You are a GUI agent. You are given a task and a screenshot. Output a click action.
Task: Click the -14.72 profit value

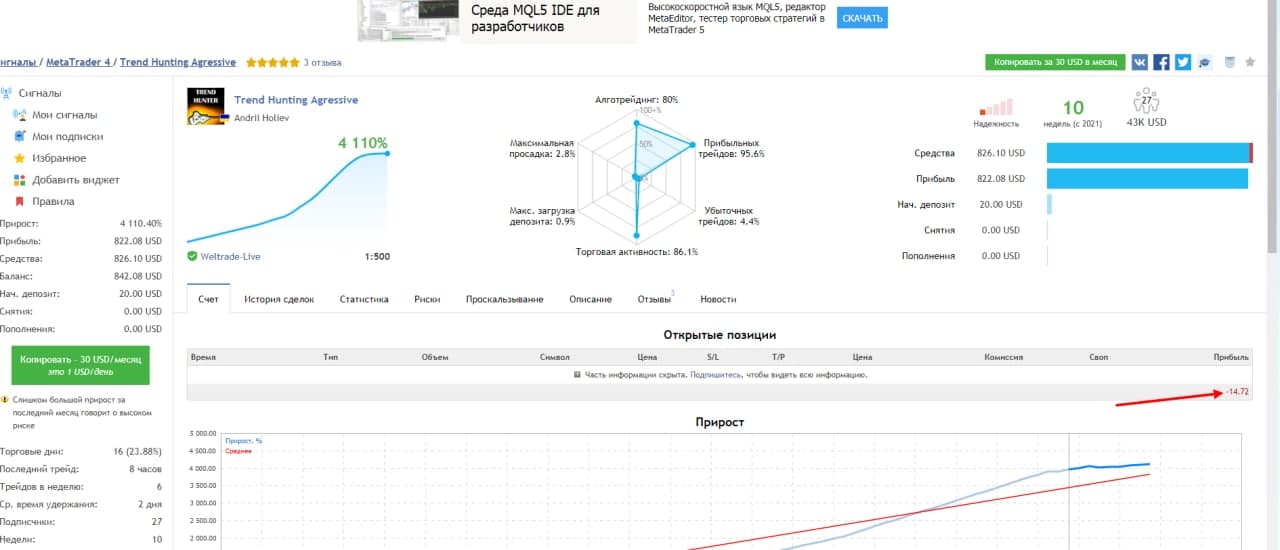1237,391
